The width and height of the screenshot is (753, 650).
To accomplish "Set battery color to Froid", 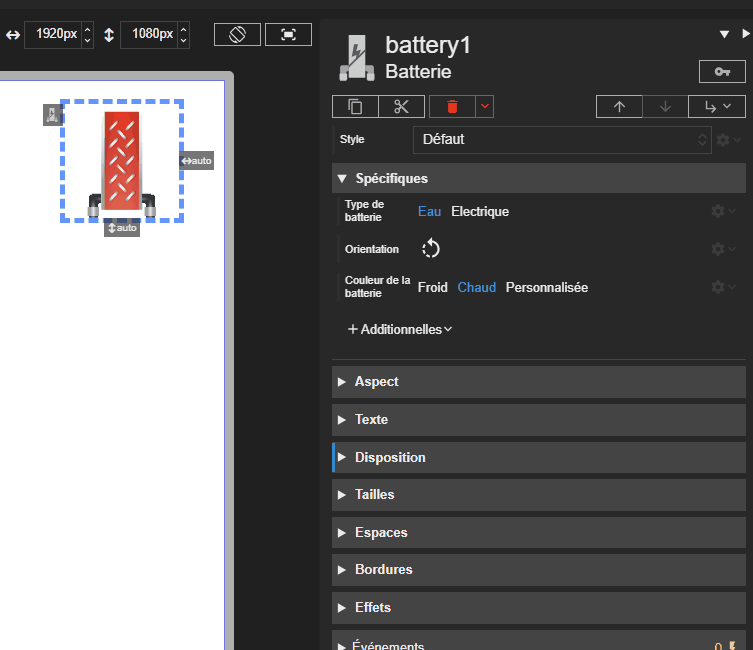I will click(x=432, y=287).
